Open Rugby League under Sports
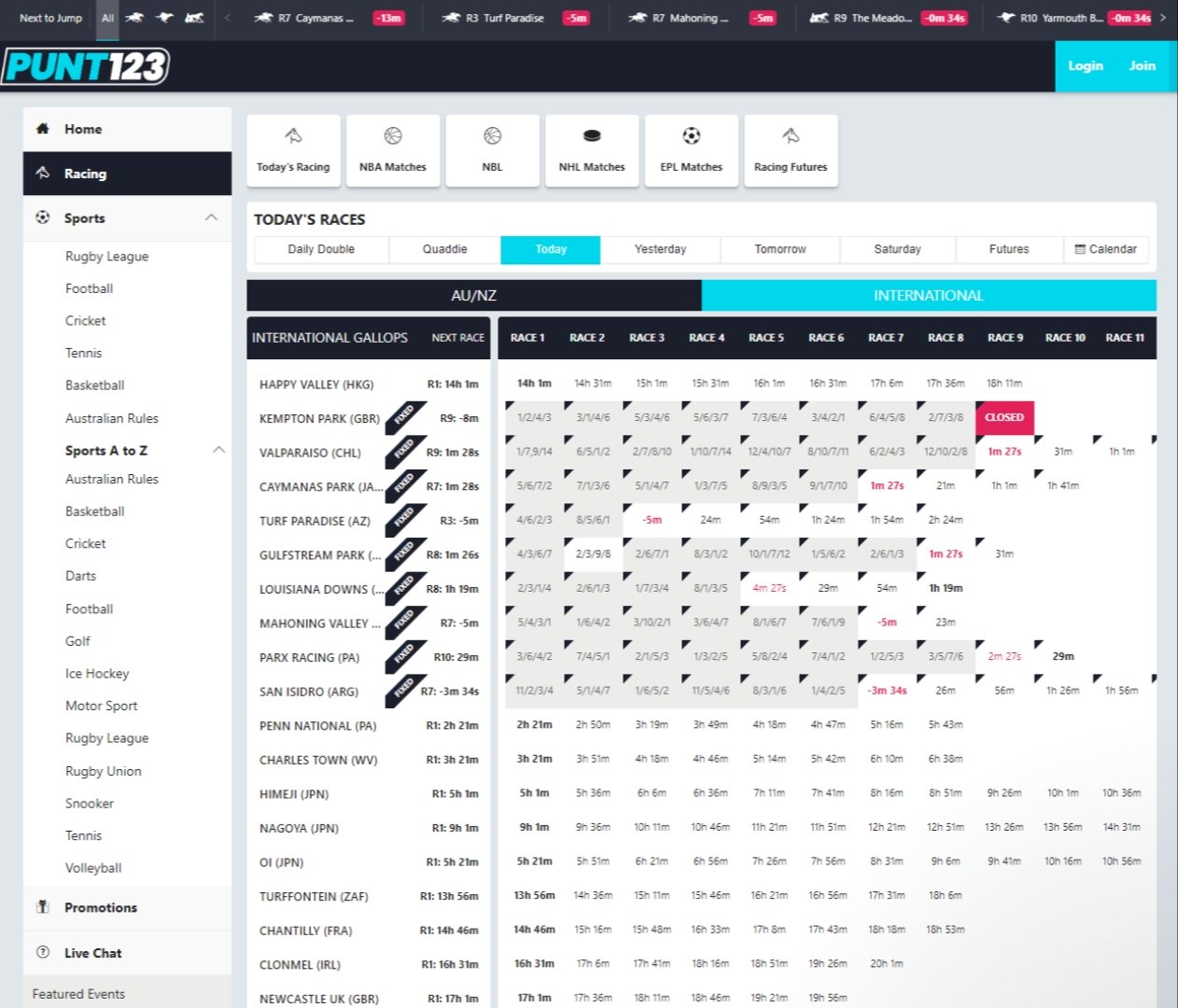 click(x=106, y=256)
